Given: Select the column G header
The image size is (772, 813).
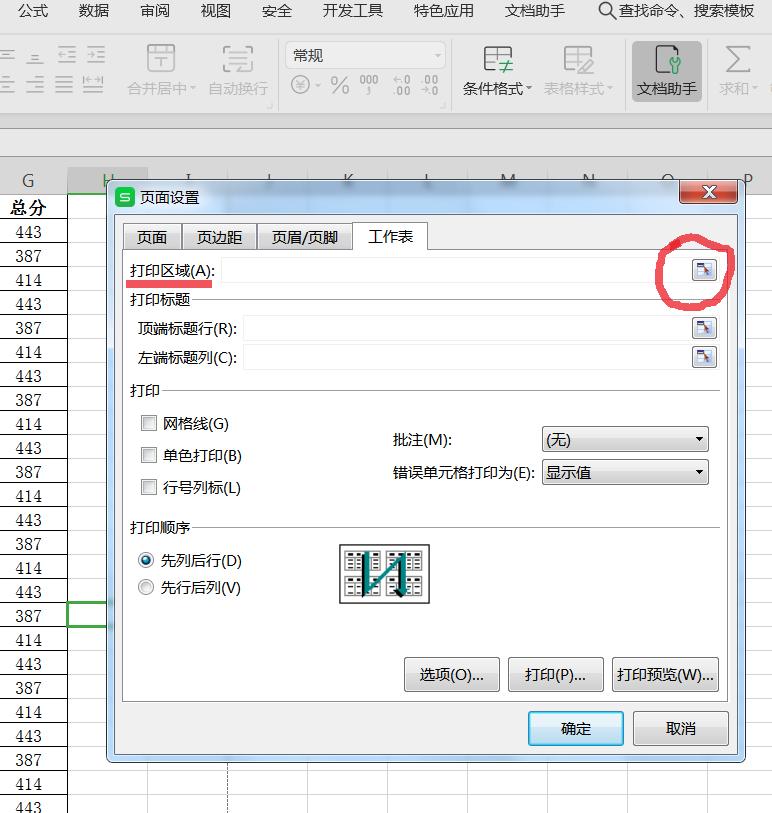Looking at the screenshot, I should click(x=29, y=180).
